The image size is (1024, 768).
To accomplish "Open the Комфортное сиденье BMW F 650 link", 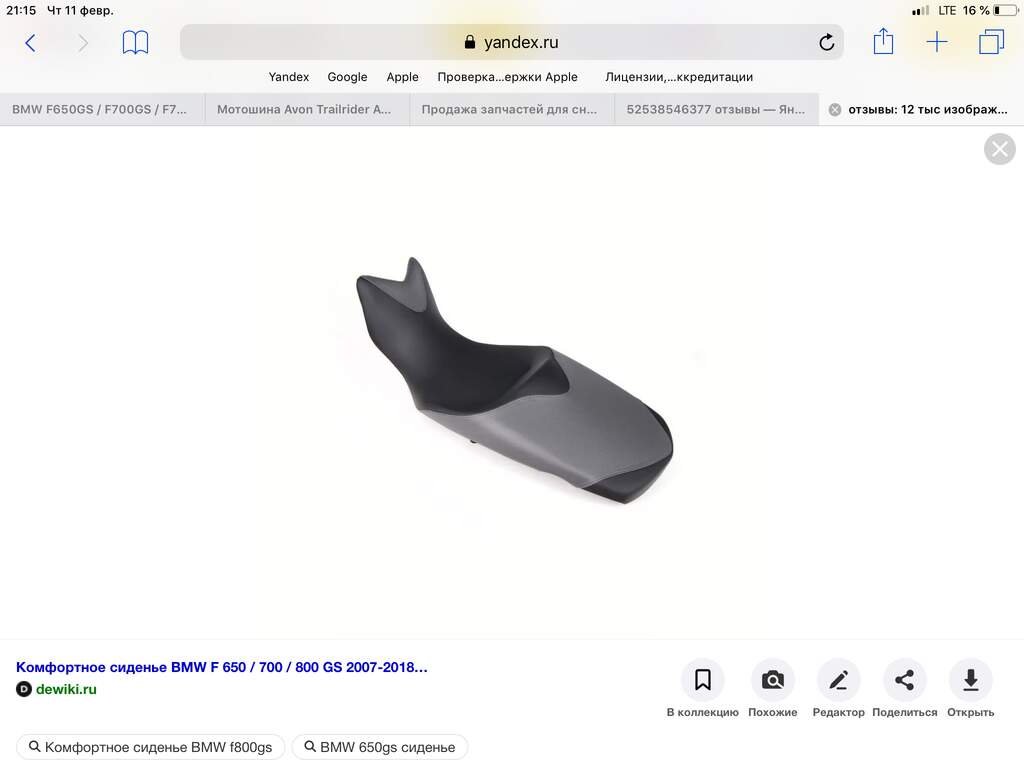I will click(221, 667).
